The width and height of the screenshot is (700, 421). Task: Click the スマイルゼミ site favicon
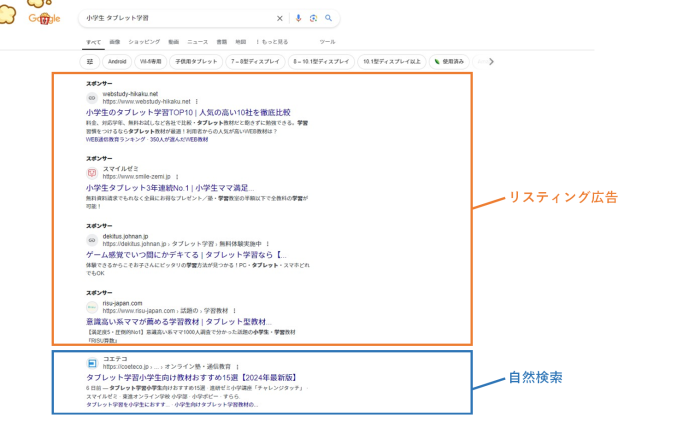92,173
